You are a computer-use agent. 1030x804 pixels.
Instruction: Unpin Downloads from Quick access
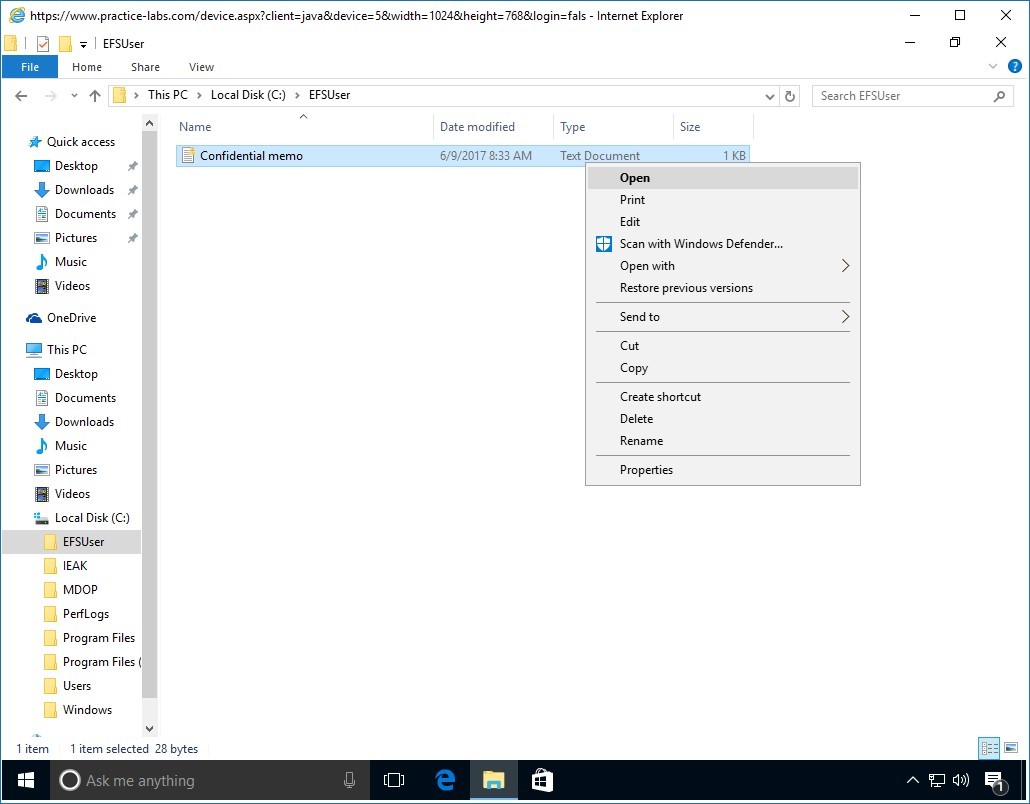click(x=131, y=190)
